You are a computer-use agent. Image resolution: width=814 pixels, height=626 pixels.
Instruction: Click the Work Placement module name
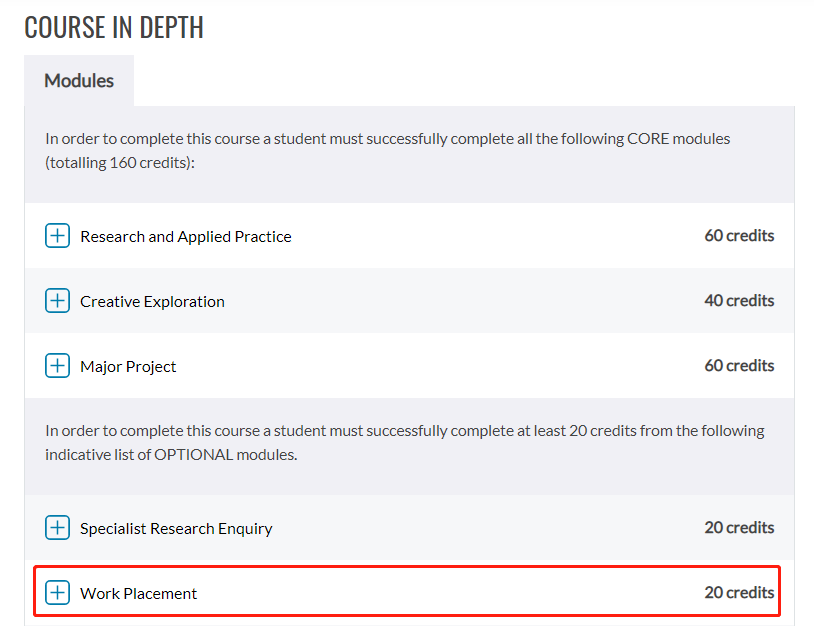click(139, 594)
